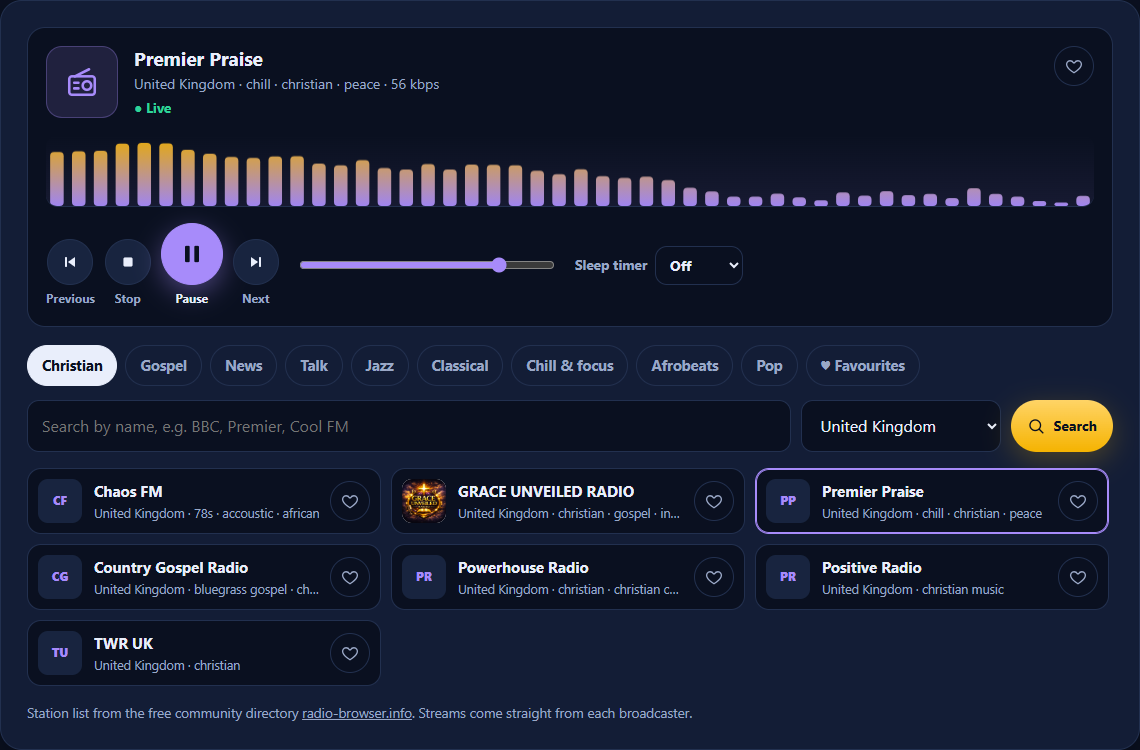The height and width of the screenshot is (750, 1140).
Task: Add Chaos FM to favourites
Action: (x=350, y=501)
